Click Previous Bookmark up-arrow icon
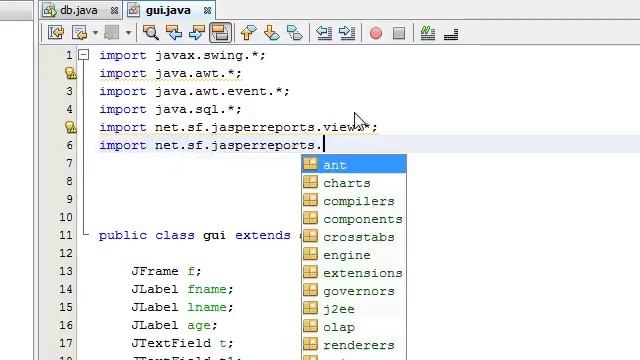 [249, 33]
